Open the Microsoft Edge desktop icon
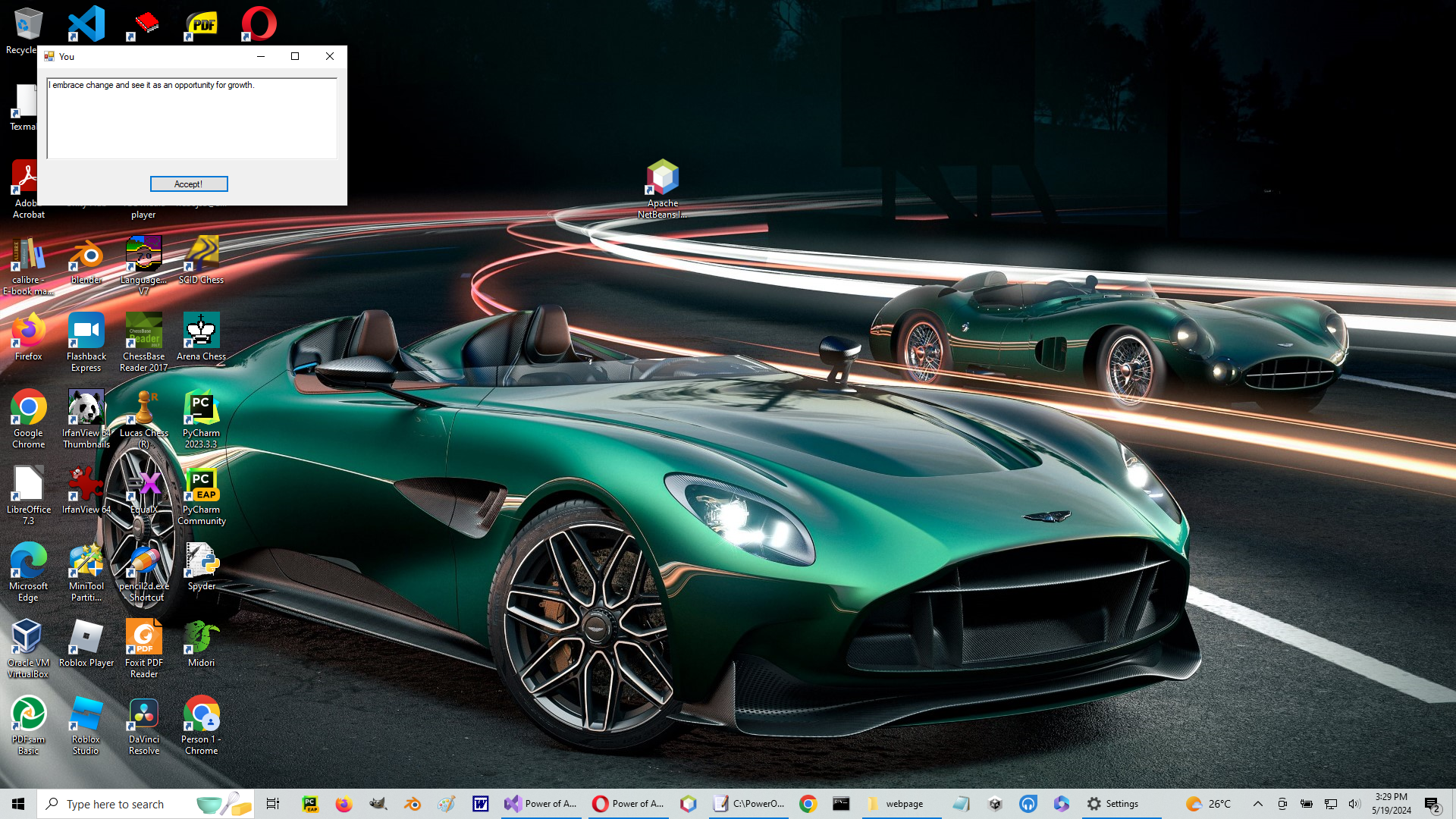1456x819 pixels. [x=28, y=572]
